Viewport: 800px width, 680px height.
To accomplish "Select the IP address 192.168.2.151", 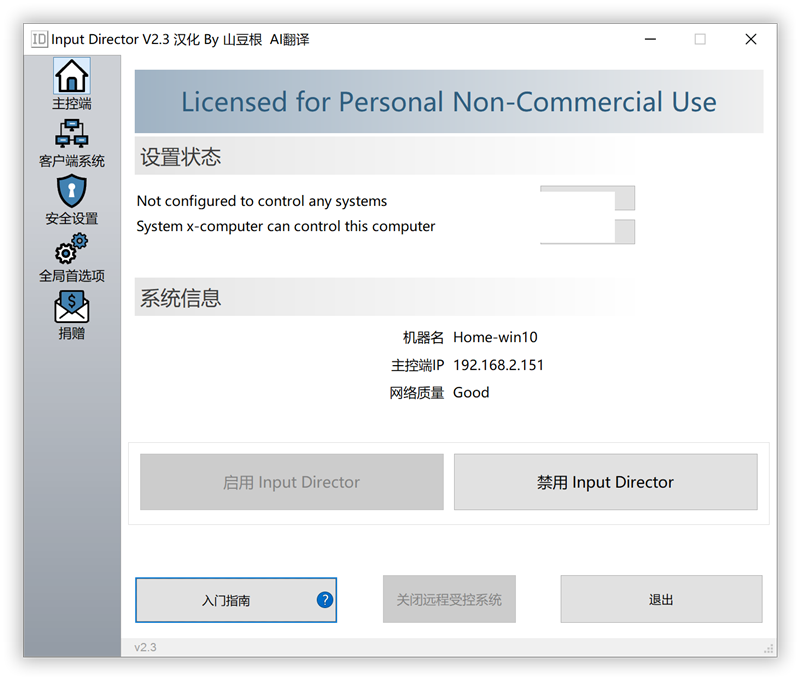I will coord(498,365).
